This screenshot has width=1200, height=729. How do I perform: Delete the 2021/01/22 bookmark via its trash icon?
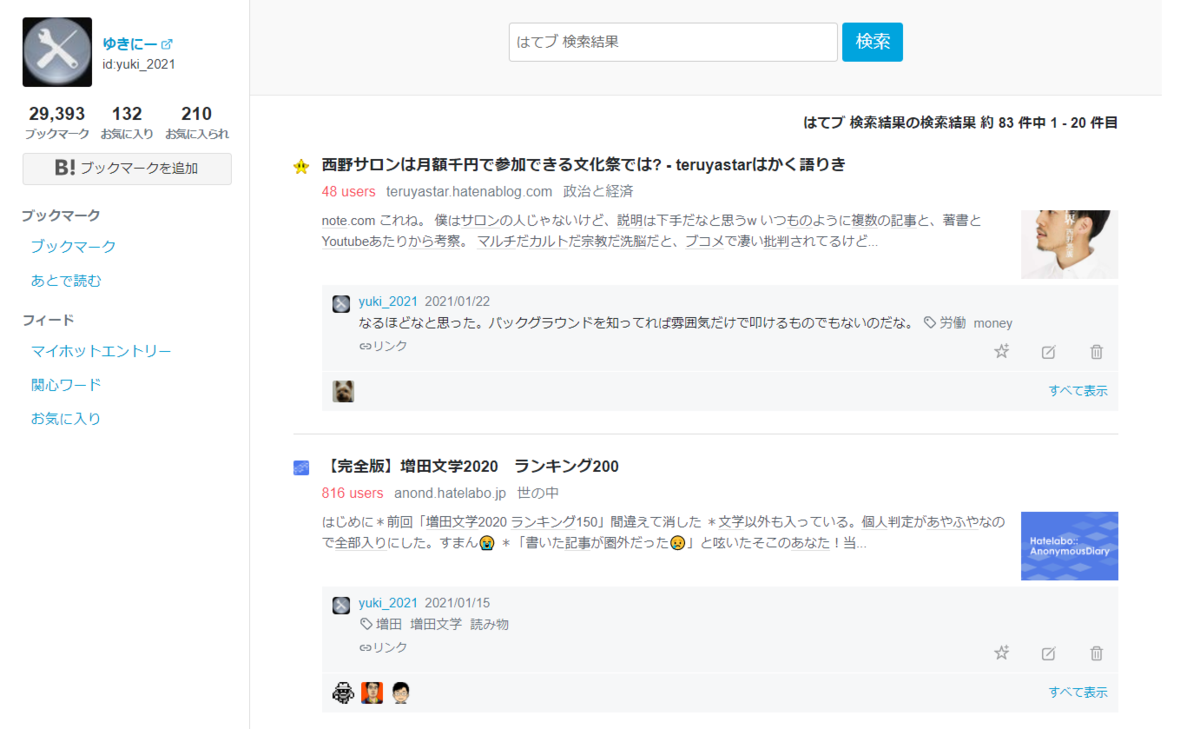pos(1096,352)
